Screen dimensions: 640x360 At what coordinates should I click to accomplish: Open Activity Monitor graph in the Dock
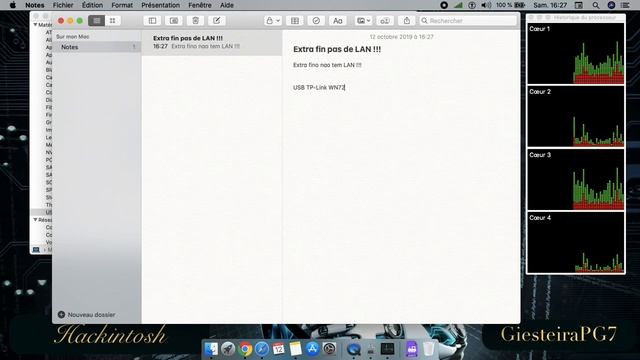[x=387, y=349]
